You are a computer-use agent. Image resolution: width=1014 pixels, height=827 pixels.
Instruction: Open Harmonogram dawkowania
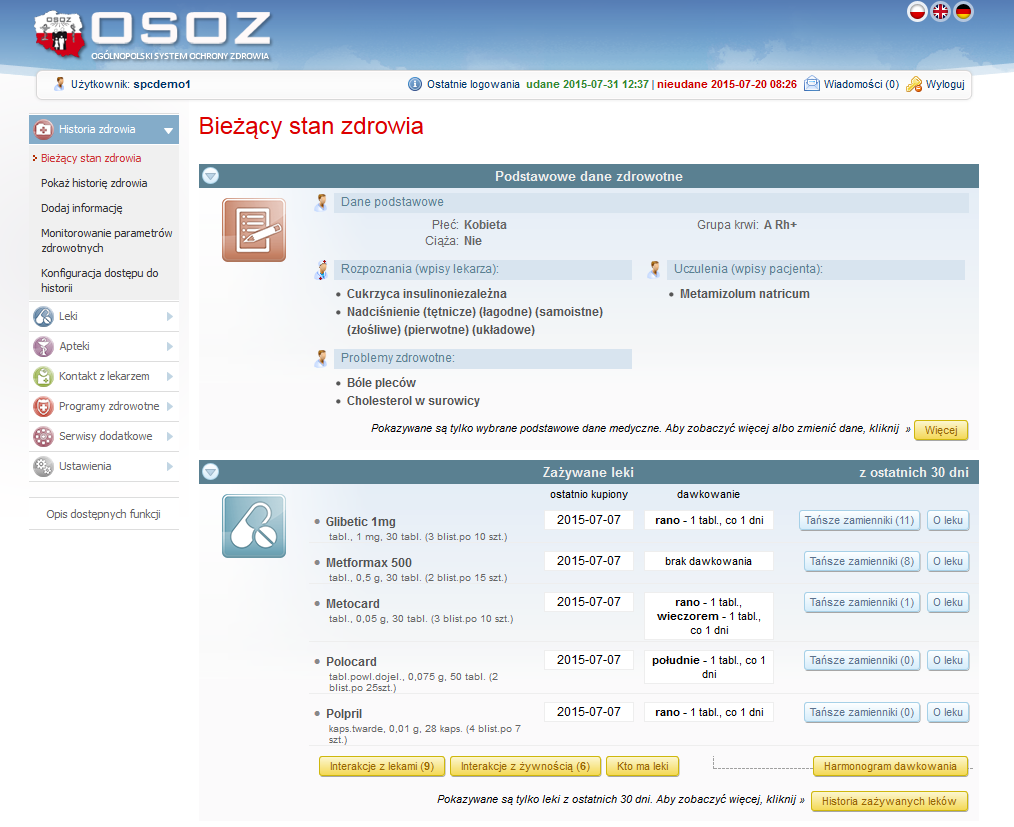(890, 767)
